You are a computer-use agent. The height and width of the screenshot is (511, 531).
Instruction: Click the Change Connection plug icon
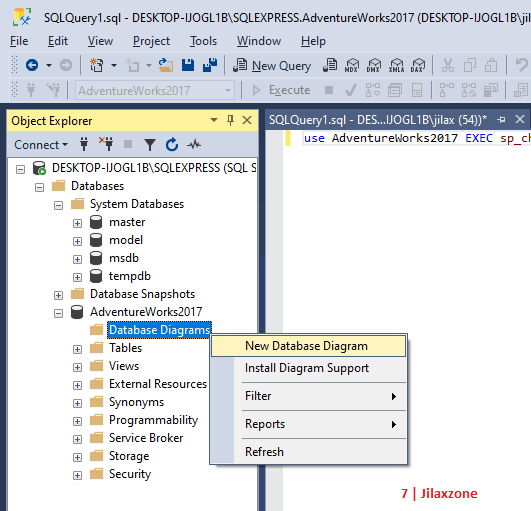click(54, 90)
